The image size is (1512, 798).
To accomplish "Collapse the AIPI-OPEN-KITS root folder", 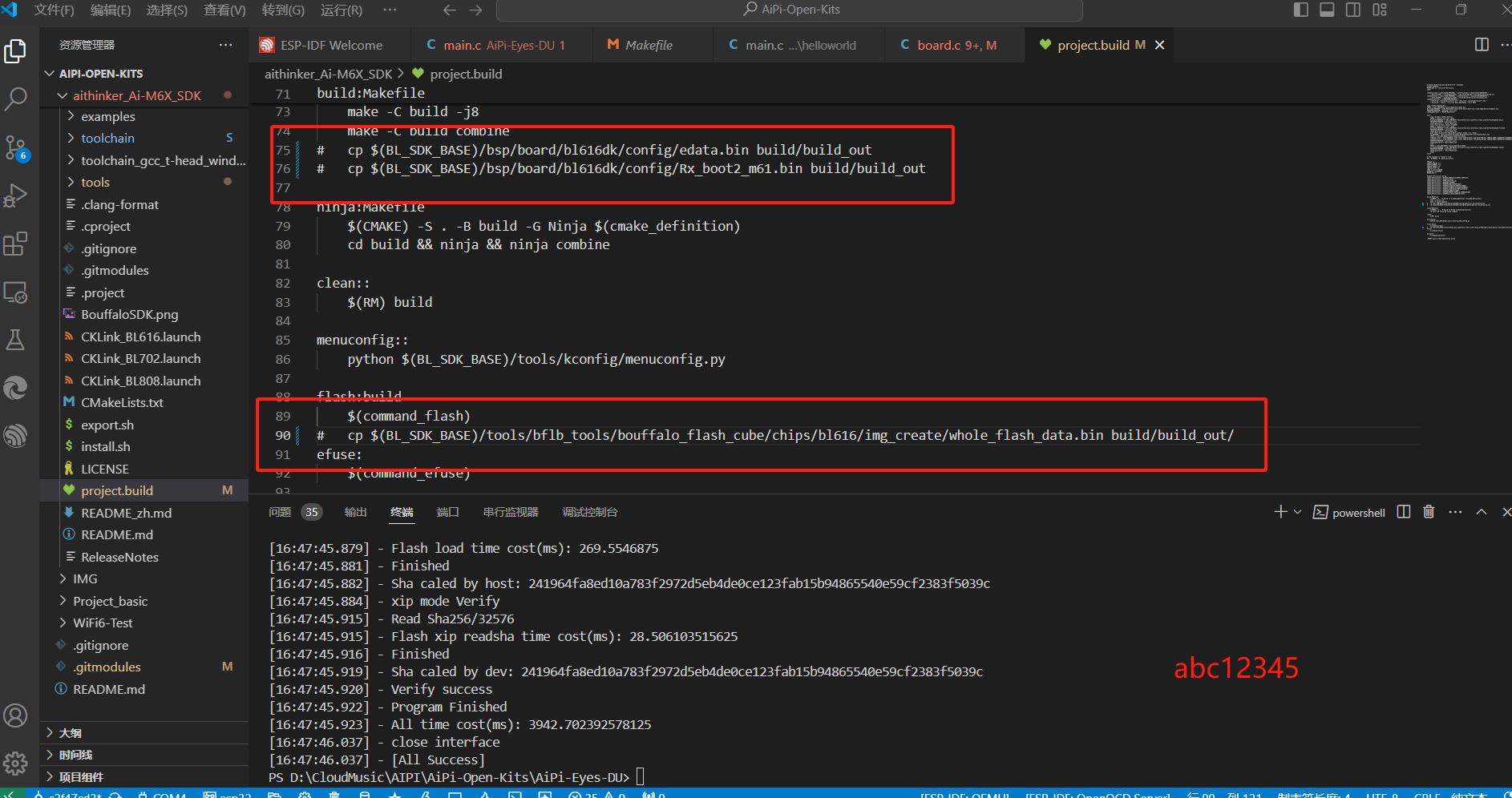I will (x=50, y=74).
